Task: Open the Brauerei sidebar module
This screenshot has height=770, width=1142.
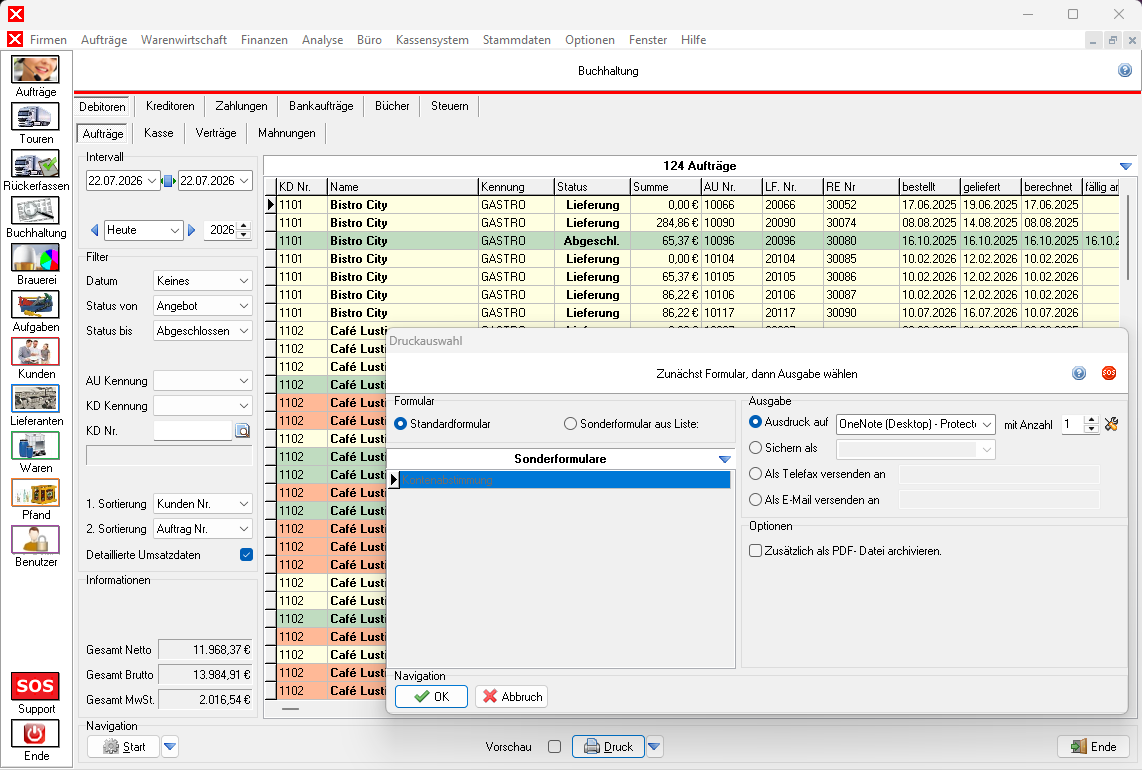Action: (35, 264)
